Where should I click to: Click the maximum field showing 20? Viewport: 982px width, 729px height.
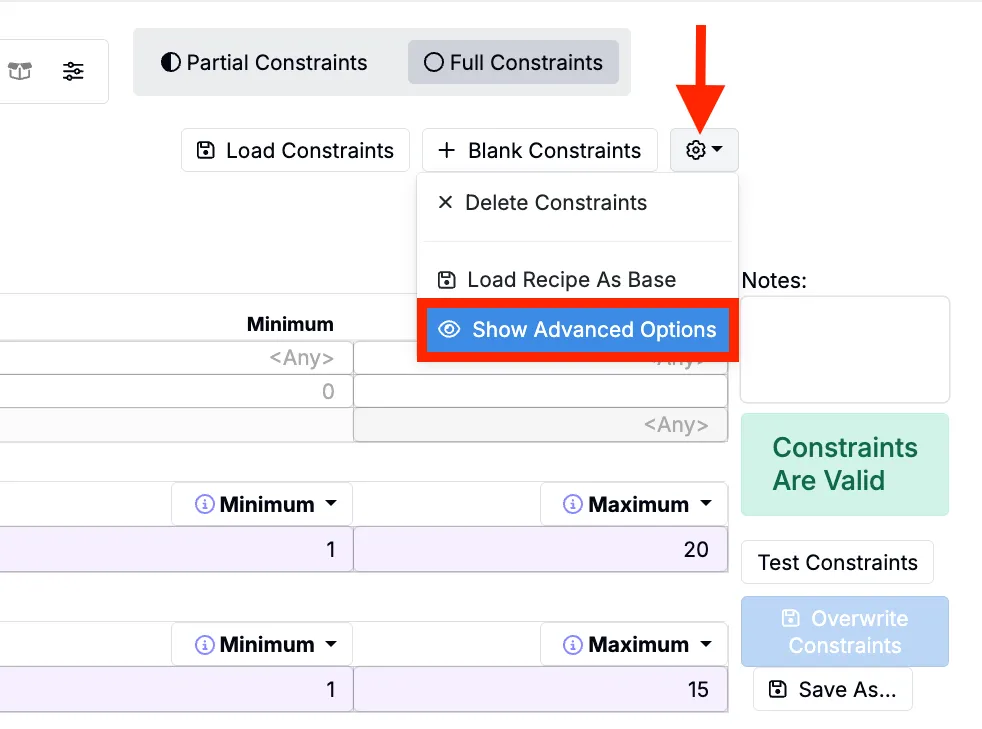(x=541, y=549)
